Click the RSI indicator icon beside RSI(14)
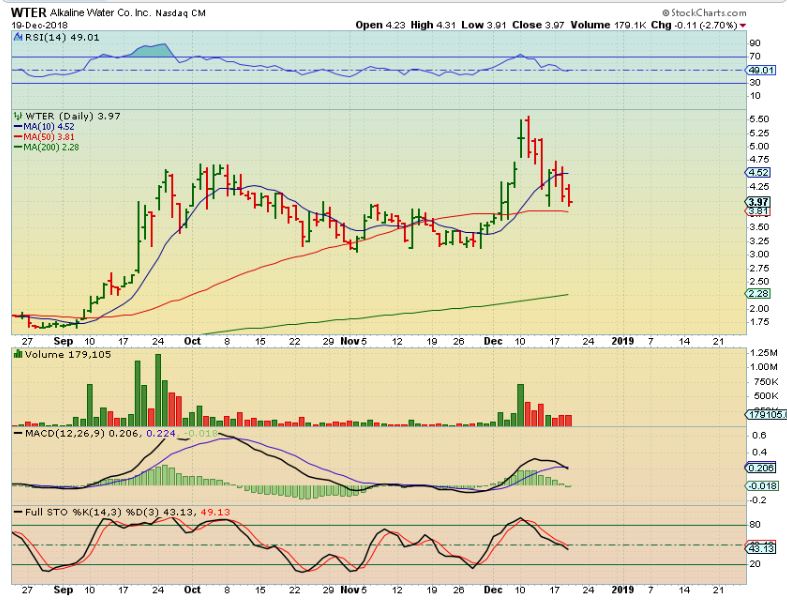 (18, 37)
